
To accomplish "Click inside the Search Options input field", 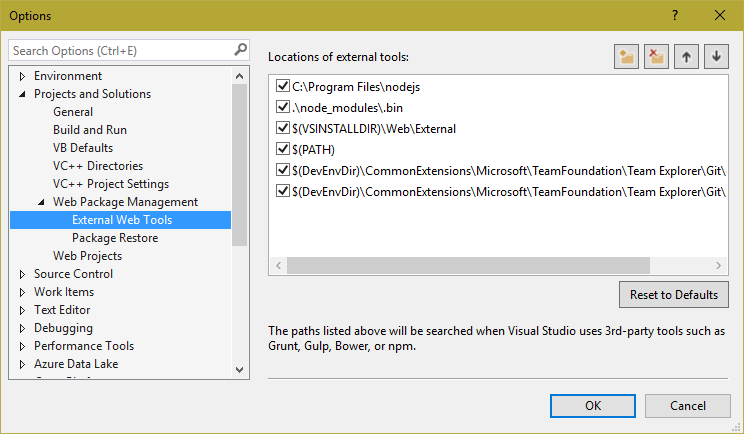I will (120, 50).
